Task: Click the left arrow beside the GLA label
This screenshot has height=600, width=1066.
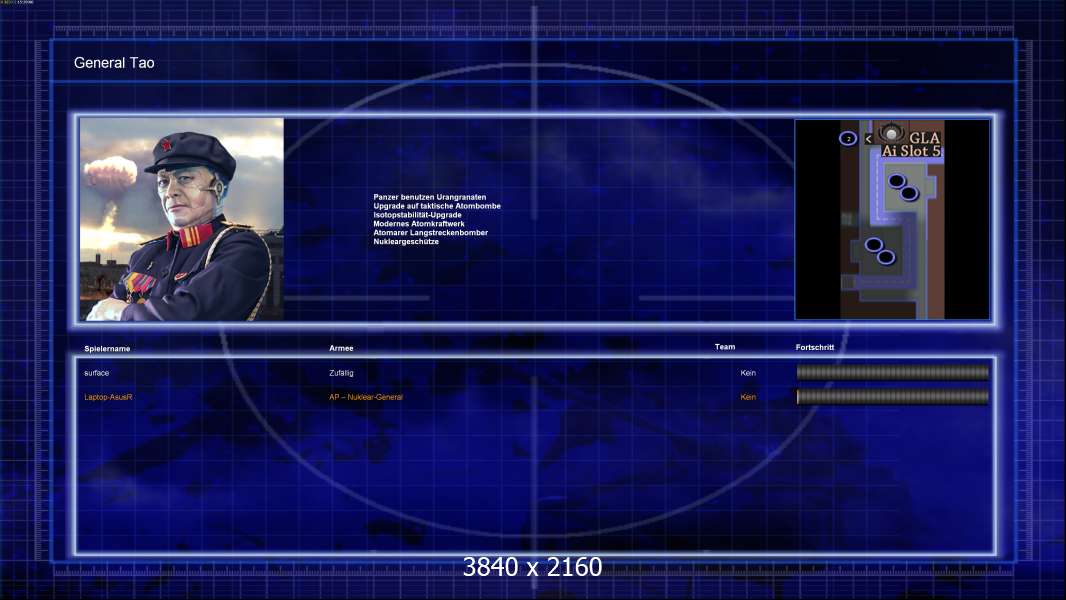Action: click(868, 139)
